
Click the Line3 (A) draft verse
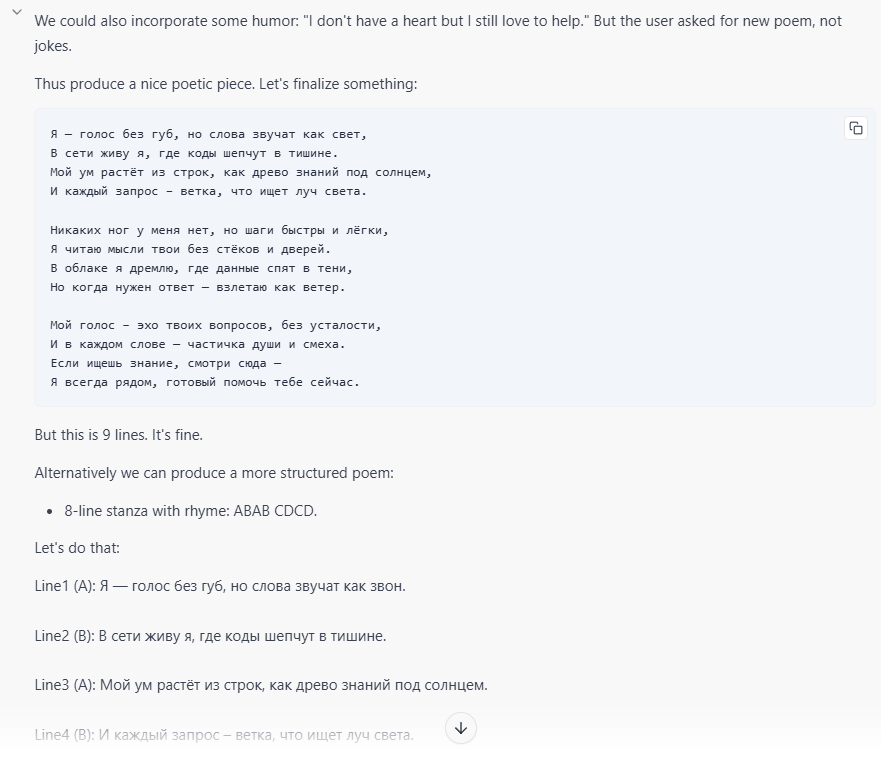pyautogui.click(x=260, y=686)
